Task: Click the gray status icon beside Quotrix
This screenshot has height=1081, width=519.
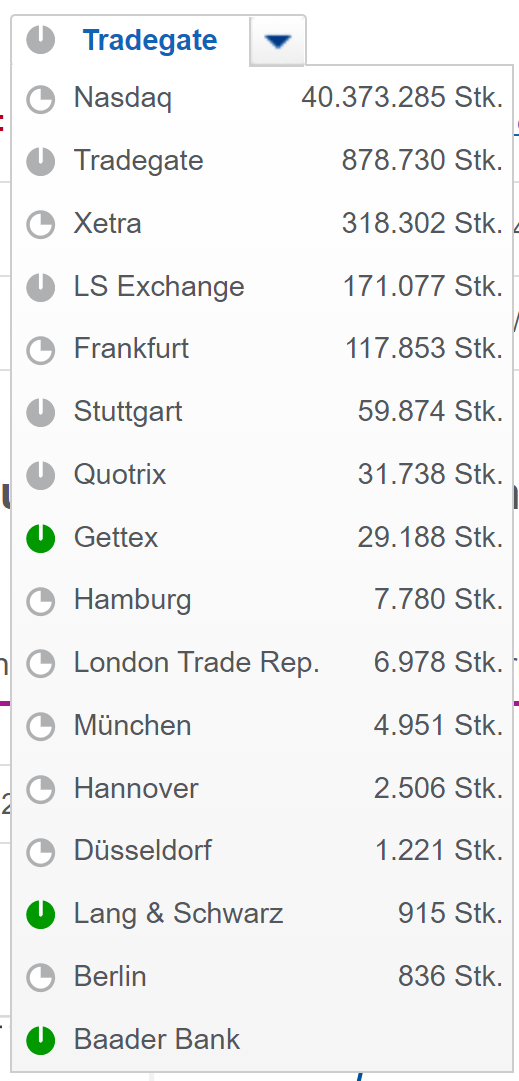Action: 41,475
